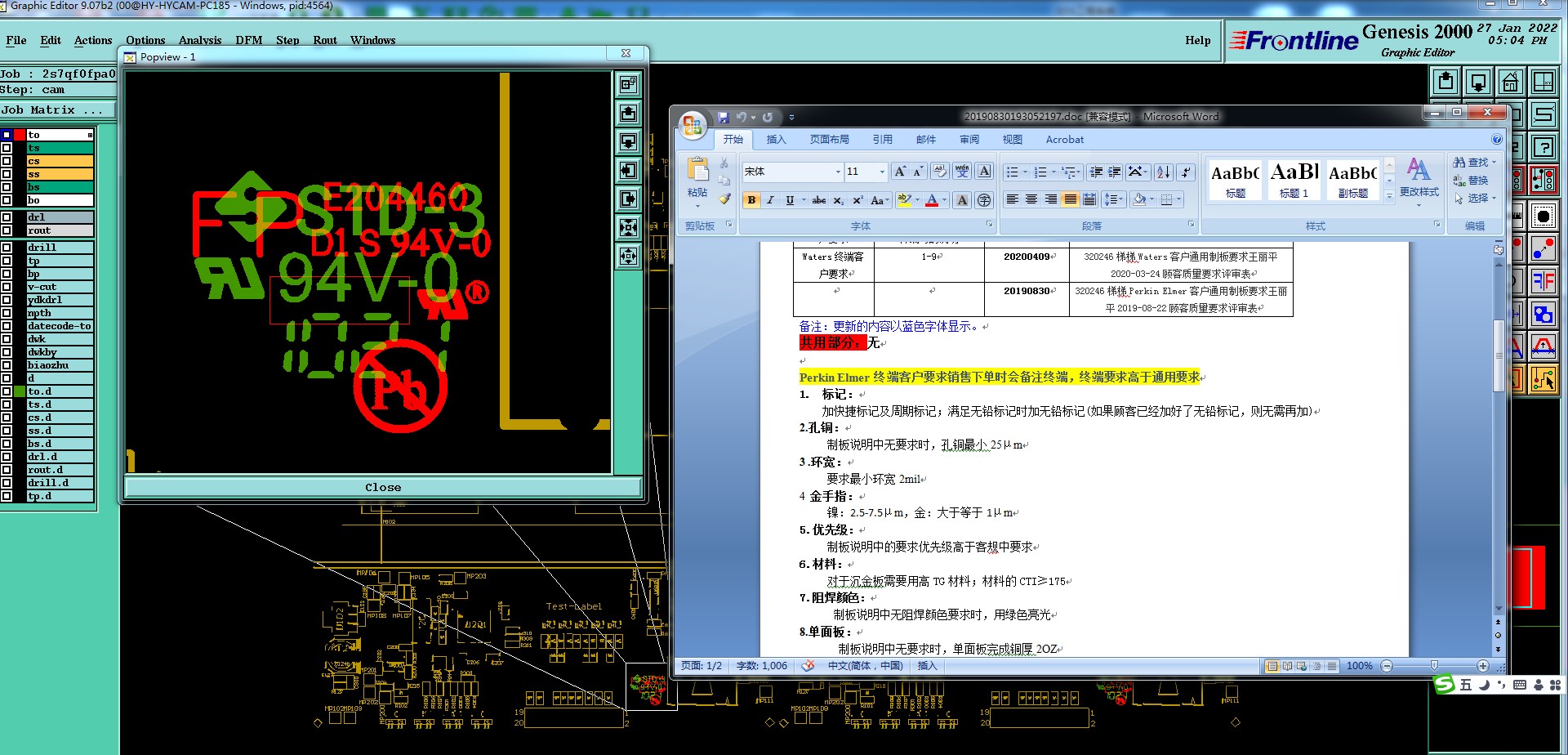
Task: Justify paragraph text in Word
Action: click(1070, 199)
